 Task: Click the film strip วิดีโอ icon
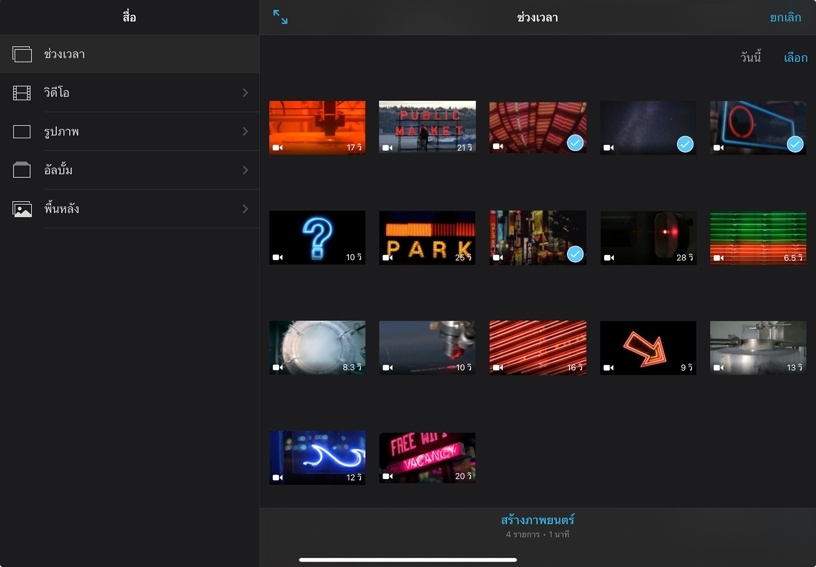point(22,93)
